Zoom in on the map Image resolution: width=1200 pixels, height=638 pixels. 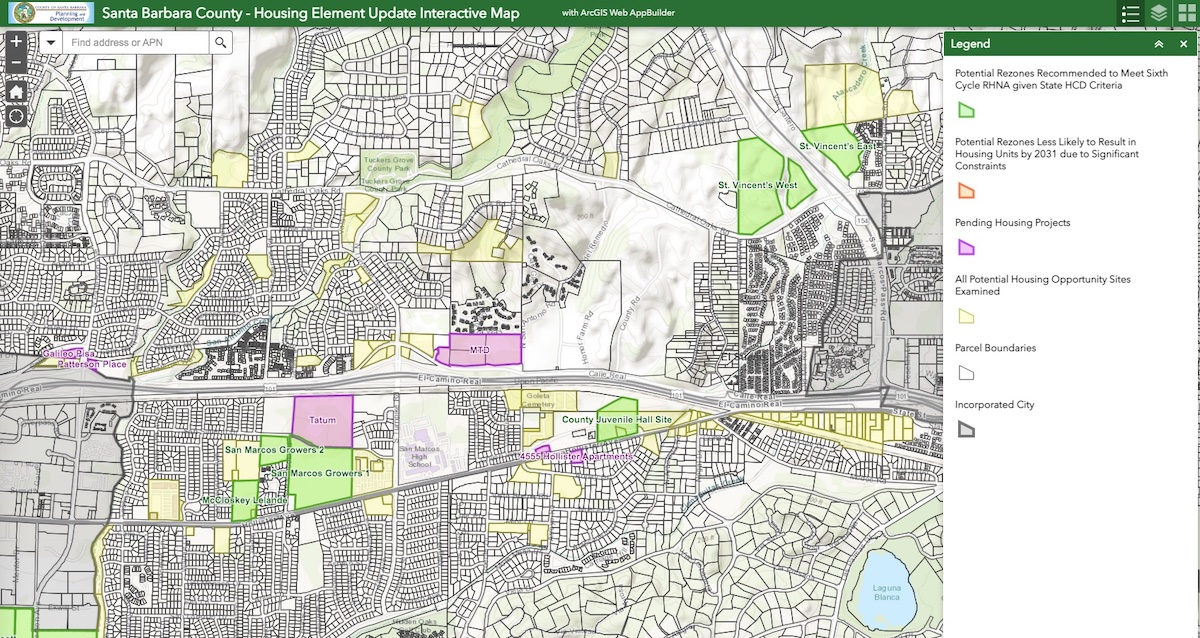click(x=16, y=43)
